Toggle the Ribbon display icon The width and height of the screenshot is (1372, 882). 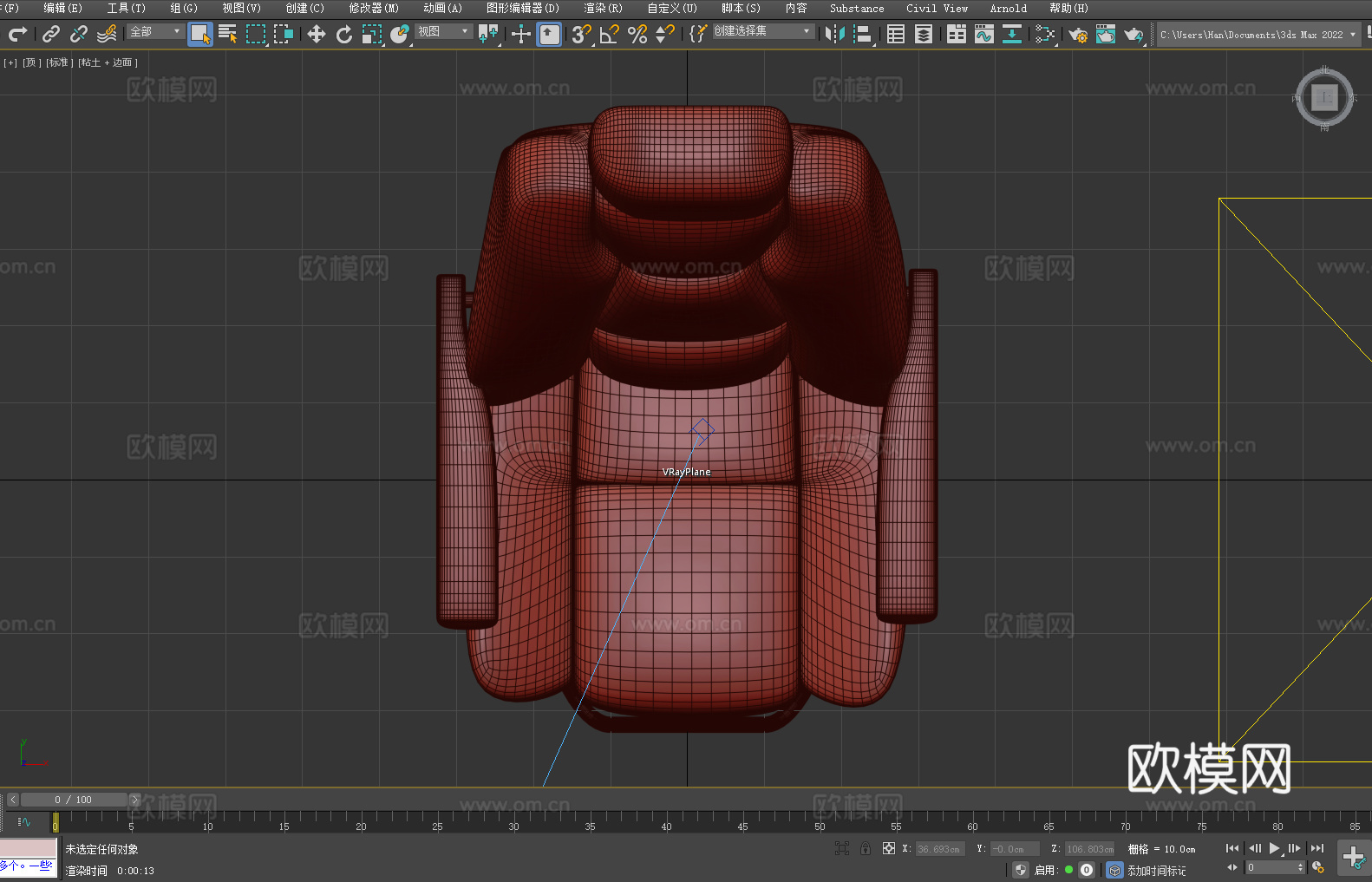coord(957,34)
